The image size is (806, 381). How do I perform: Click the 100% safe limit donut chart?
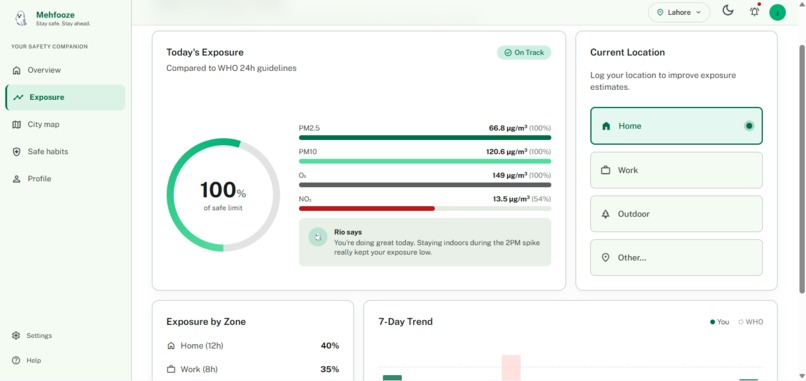pyautogui.click(x=223, y=195)
